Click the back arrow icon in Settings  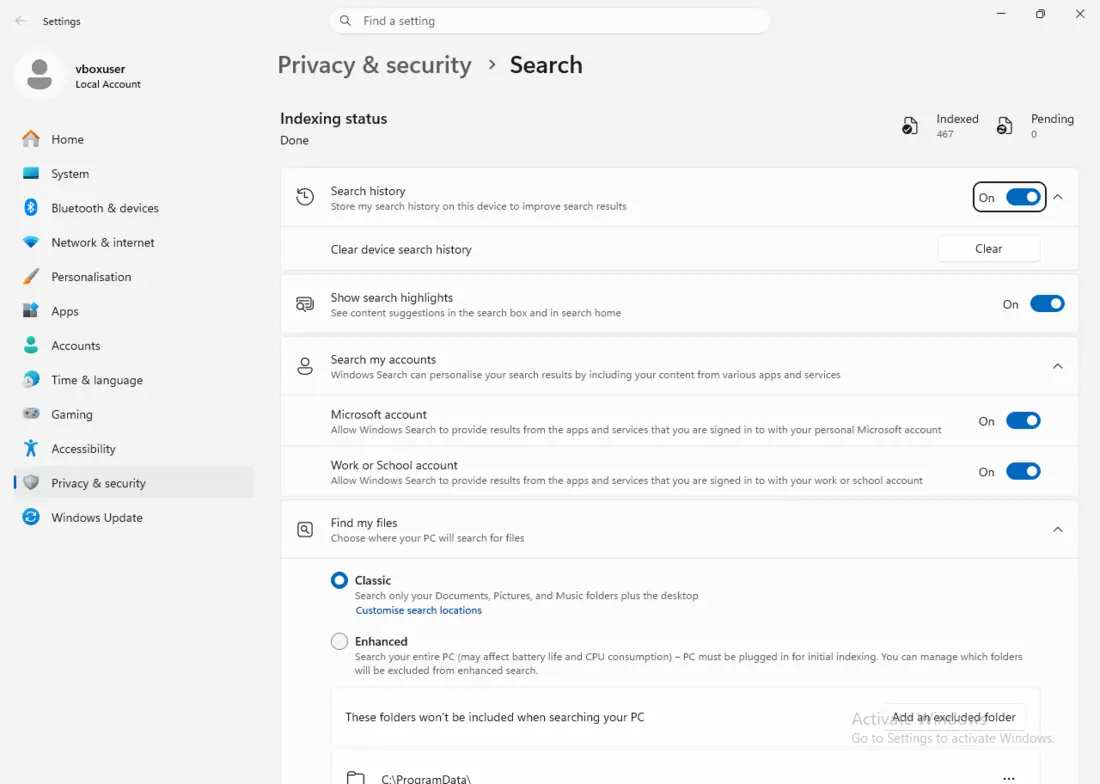pos(20,21)
